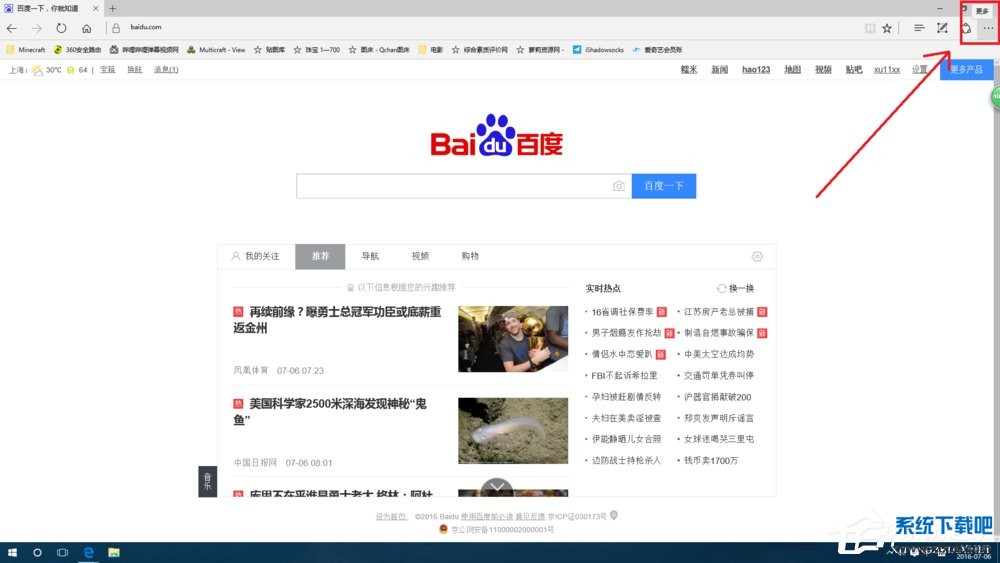Open hot topic 中美太空达成均势
1000x563 pixels.
(x=719, y=354)
